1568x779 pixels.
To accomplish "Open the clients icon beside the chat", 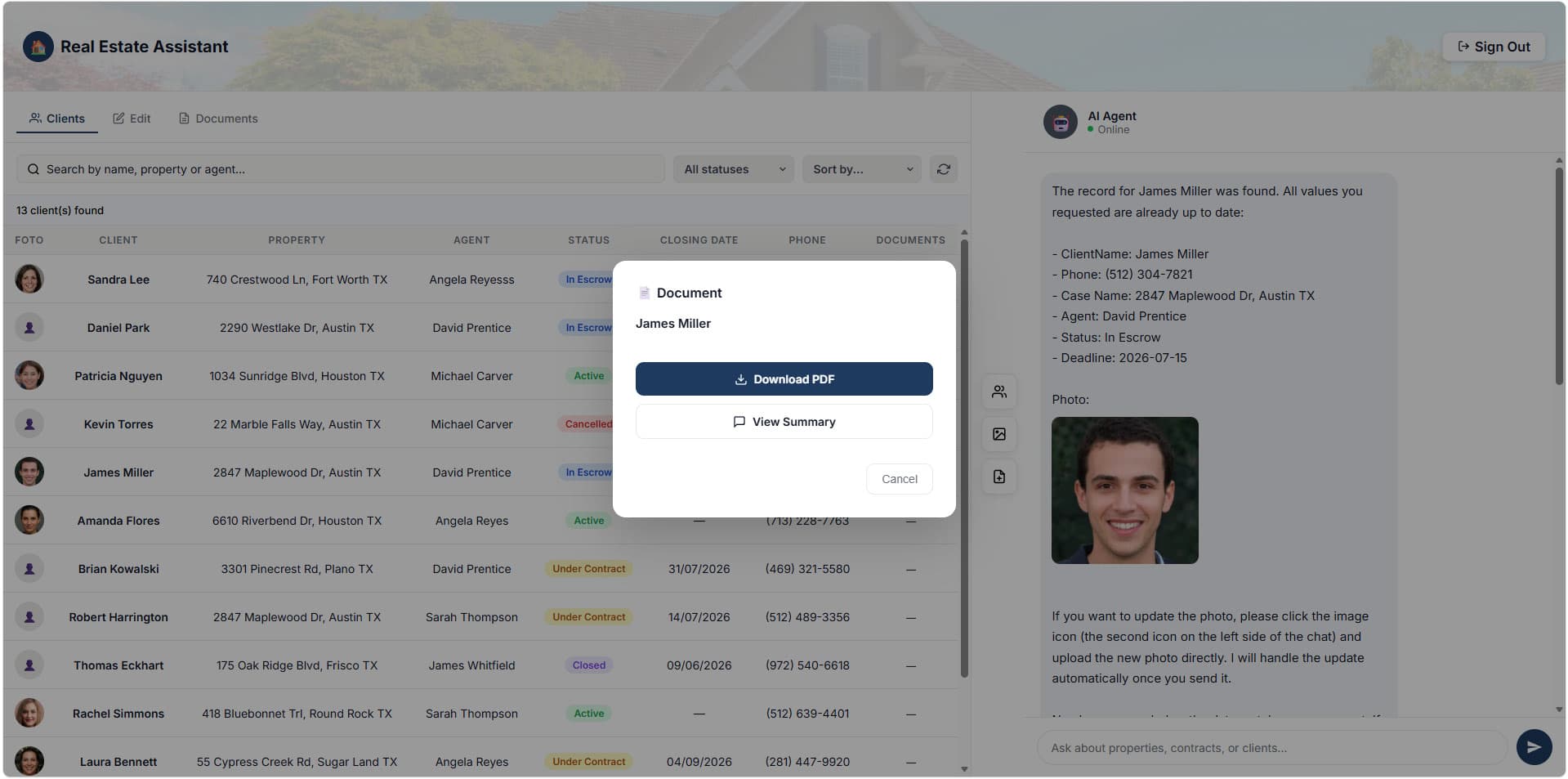I will point(998,392).
